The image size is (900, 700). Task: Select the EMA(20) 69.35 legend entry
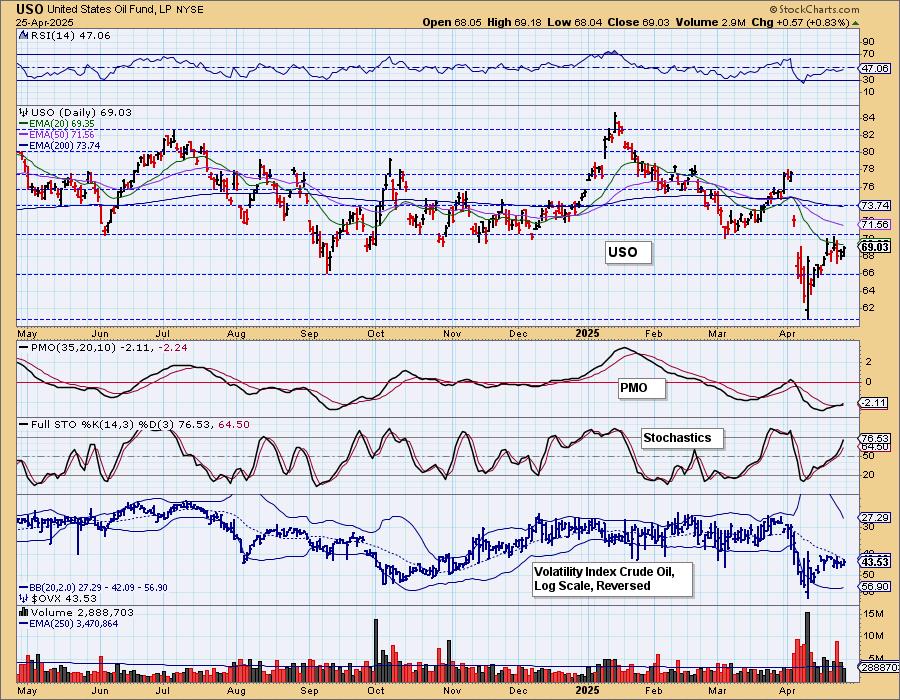tap(57, 123)
